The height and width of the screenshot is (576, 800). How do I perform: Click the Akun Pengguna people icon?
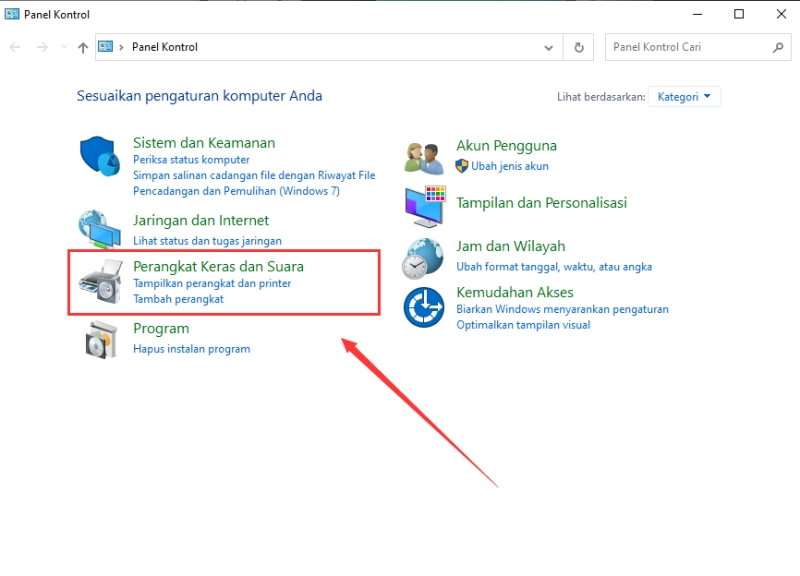[x=423, y=158]
